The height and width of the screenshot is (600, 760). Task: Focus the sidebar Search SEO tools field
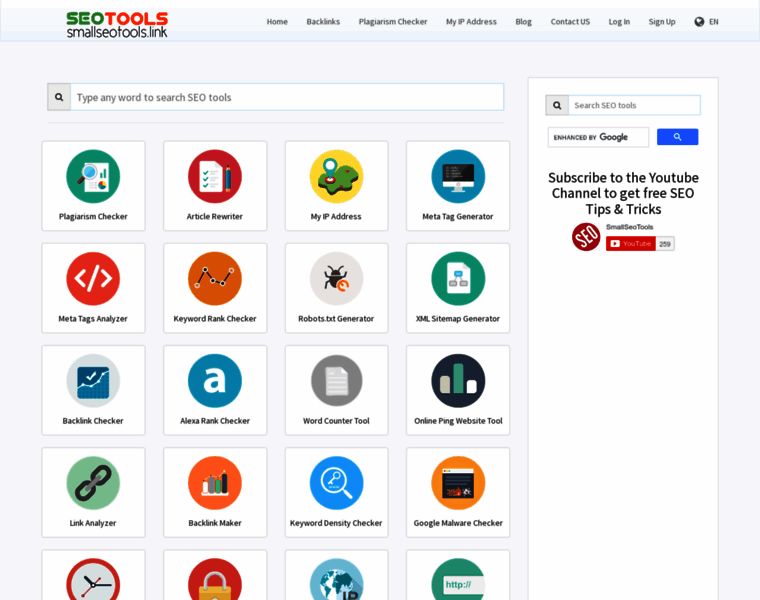(634, 105)
